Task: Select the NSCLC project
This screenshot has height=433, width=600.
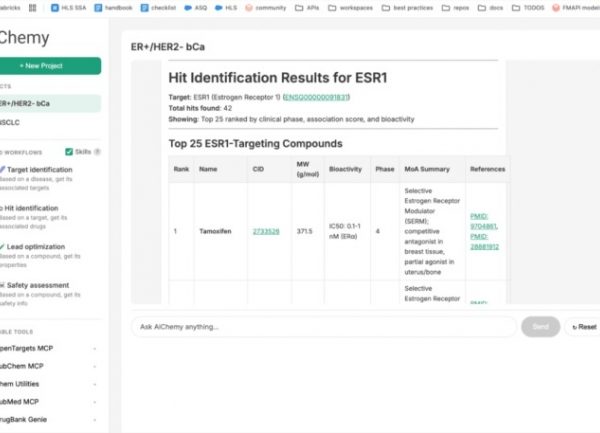Action: tap(50, 122)
